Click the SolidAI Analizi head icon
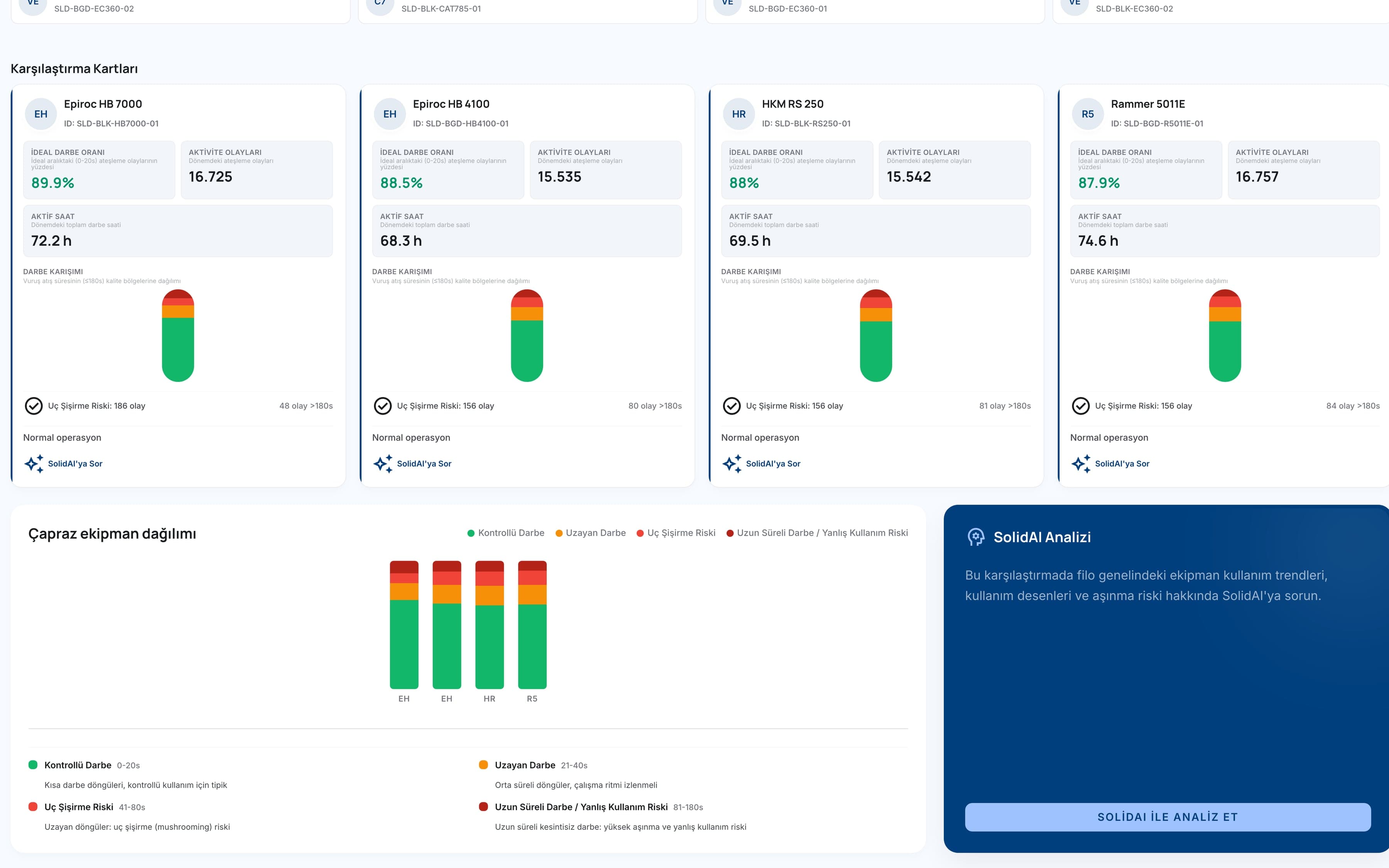The width and height of the screenshot is (1389, 868). tap(976, 537)
